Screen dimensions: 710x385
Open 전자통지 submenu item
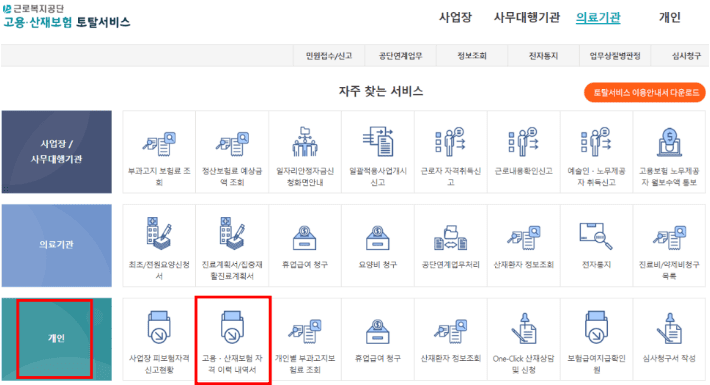tap(543, 56)
